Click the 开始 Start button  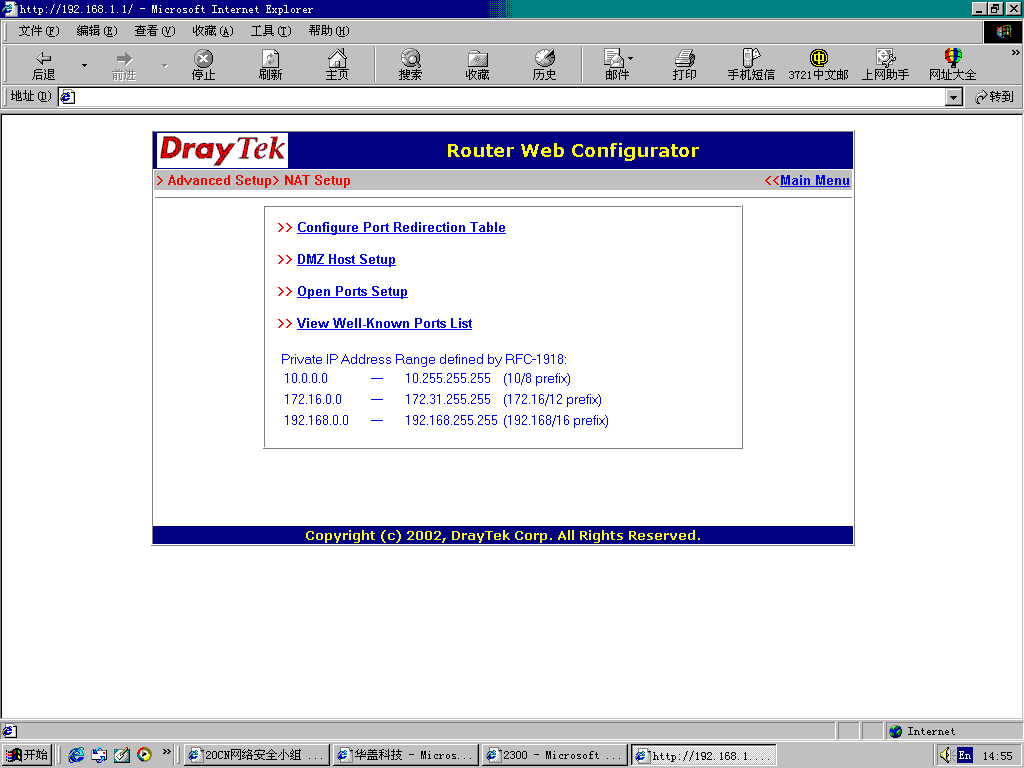point(27,755)
